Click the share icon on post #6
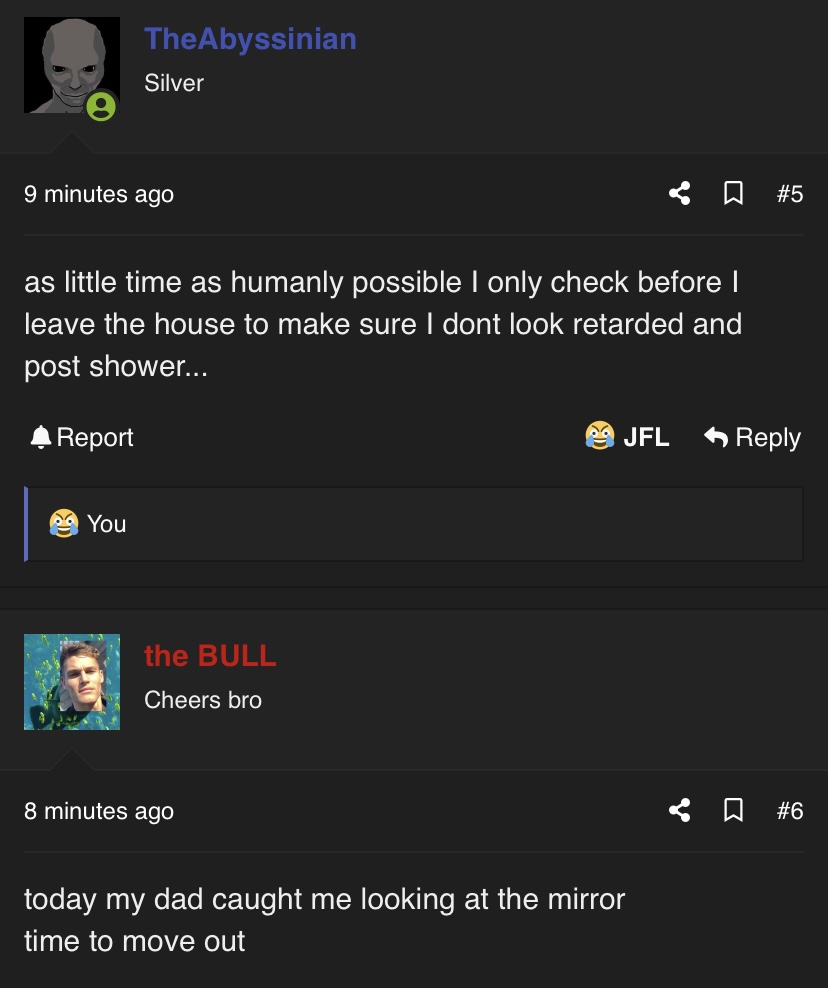This screenshot has height=988, width=828. (679, 810)
